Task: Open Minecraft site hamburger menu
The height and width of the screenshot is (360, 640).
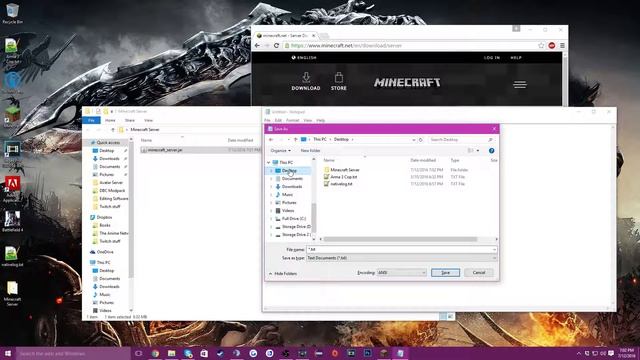Action: (520, 84)
